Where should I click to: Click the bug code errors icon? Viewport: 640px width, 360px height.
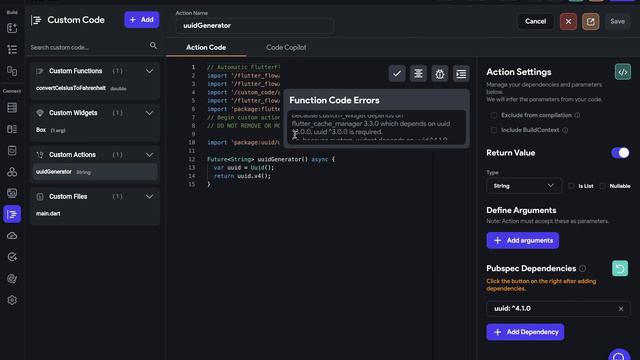[x=440, y=74]
